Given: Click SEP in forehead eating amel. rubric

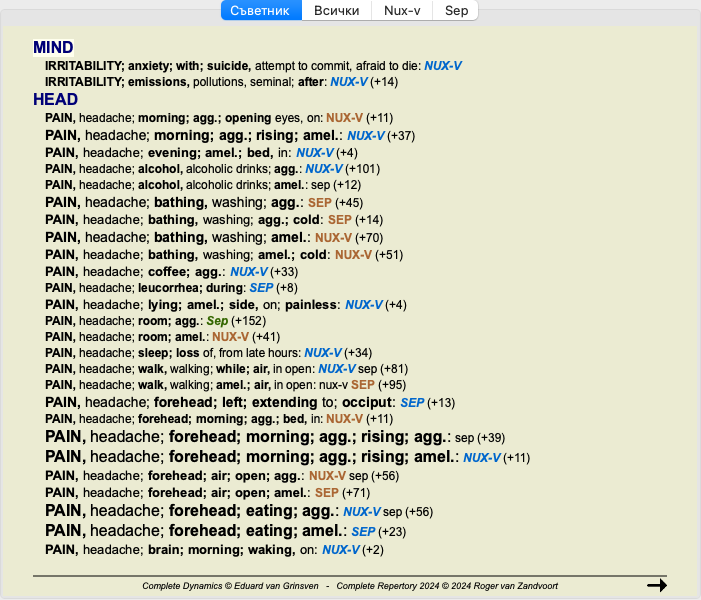Looking at the screenshot, I should [363, 531].
